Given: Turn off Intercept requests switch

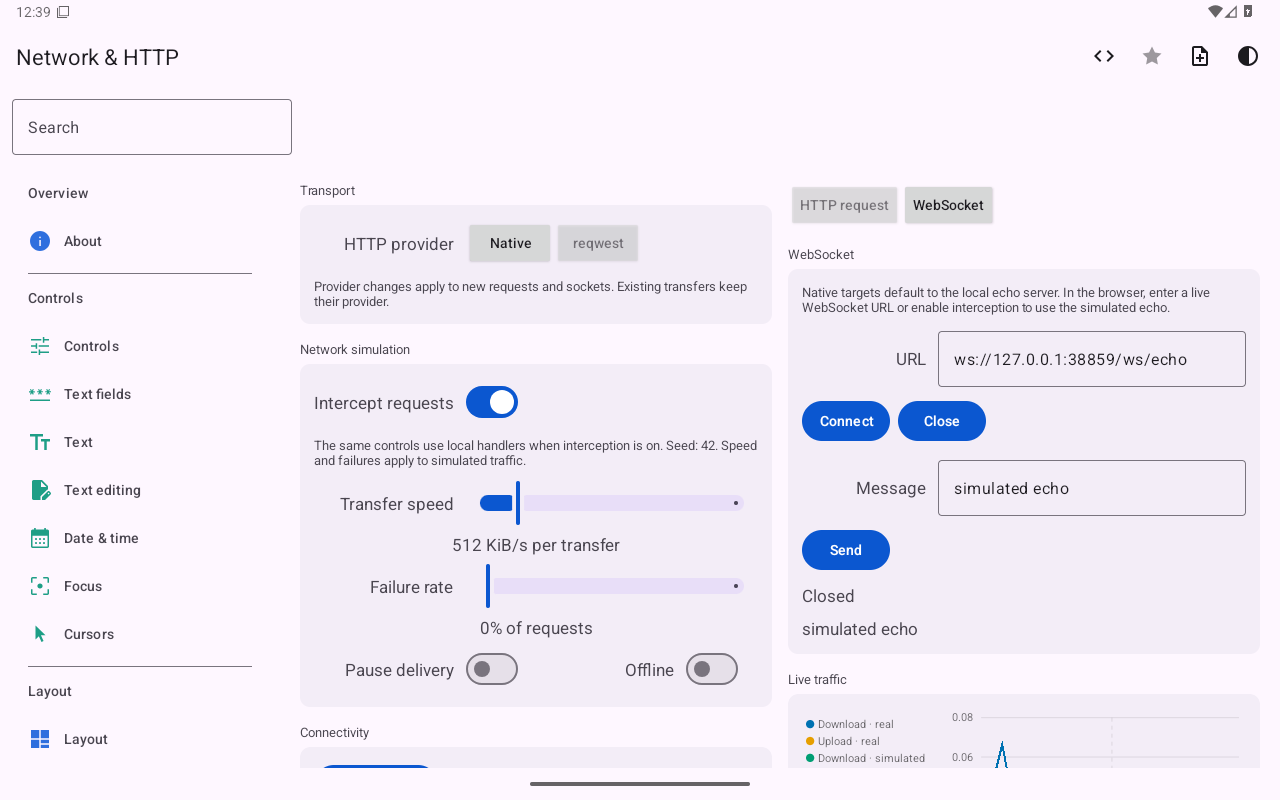Looking at the screenshot, I should [492, 403].
